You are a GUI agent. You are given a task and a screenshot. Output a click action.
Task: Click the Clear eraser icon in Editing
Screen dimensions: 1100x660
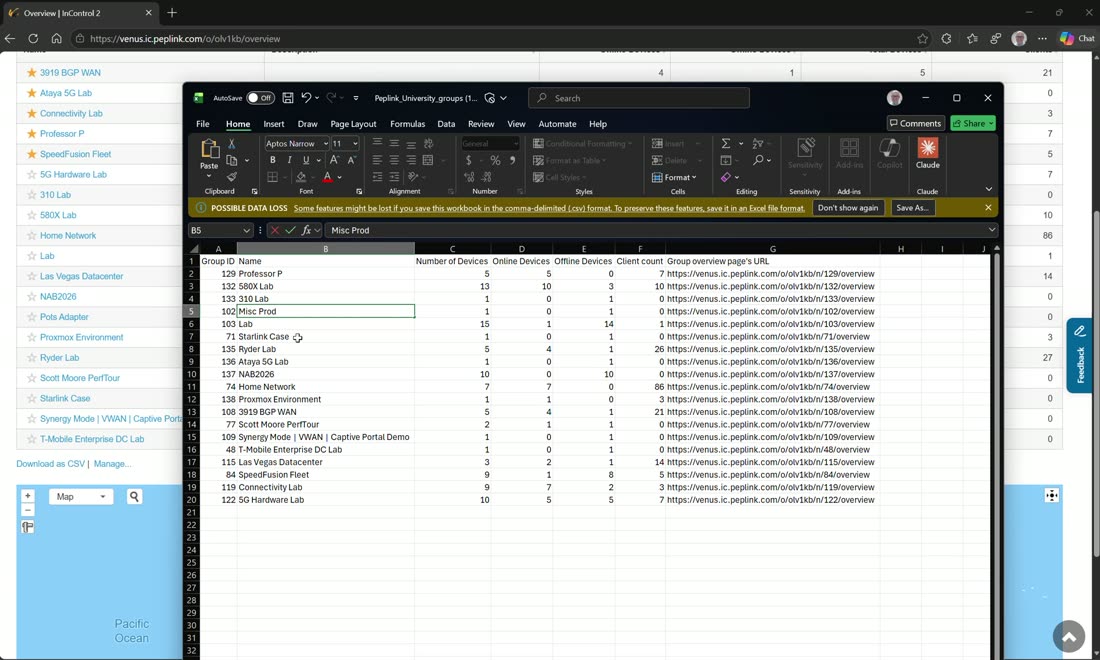coord(726,177)
